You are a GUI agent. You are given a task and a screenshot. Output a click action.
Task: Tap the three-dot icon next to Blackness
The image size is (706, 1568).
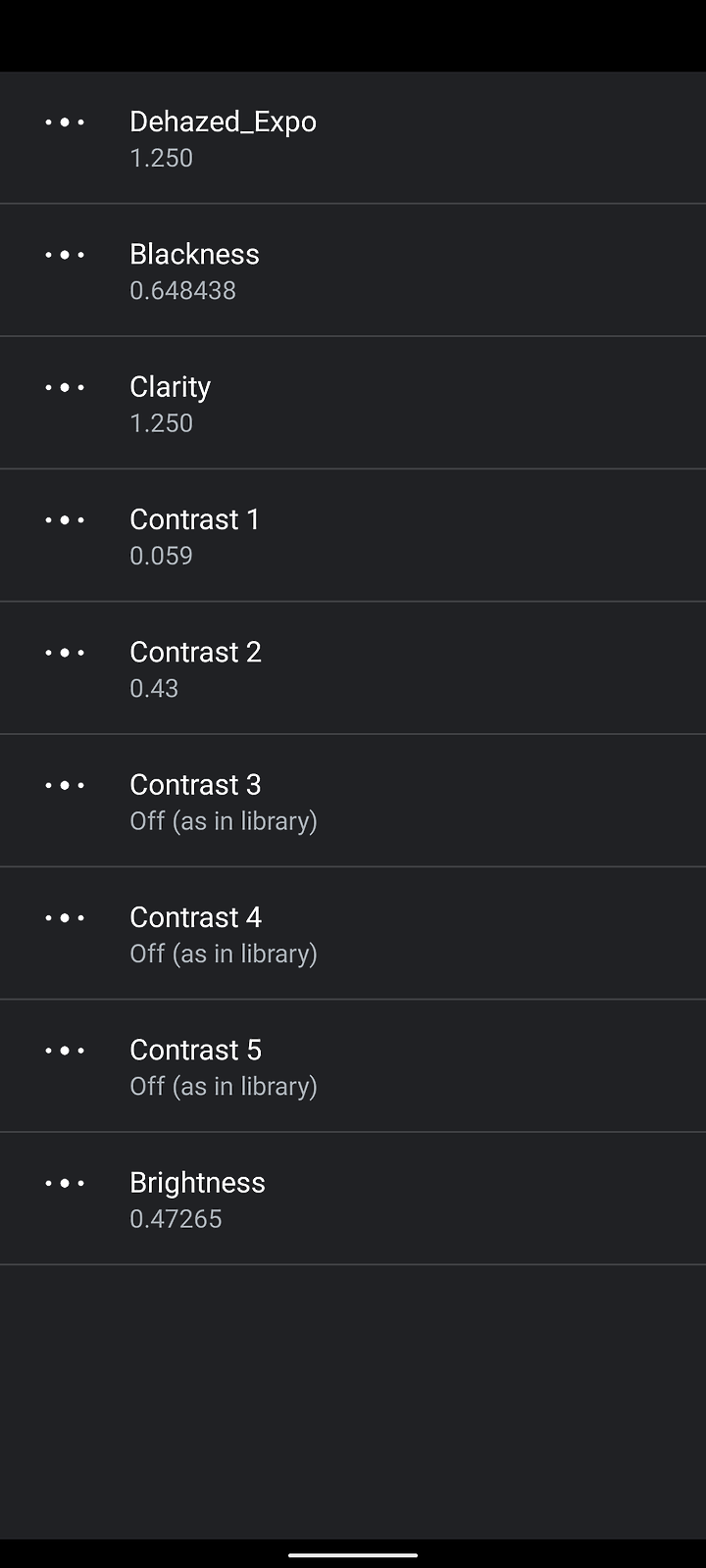(x=65, y=255)
